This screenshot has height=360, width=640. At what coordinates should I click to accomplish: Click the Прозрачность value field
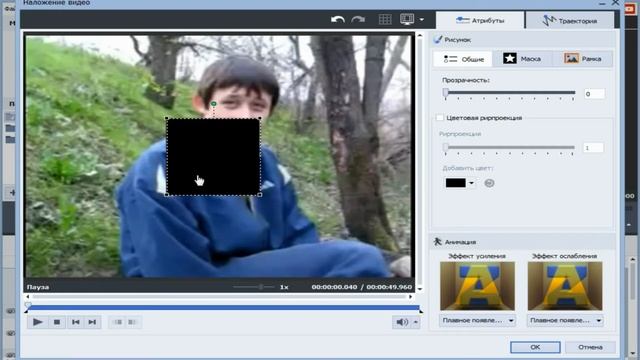[x=594, y=94]
